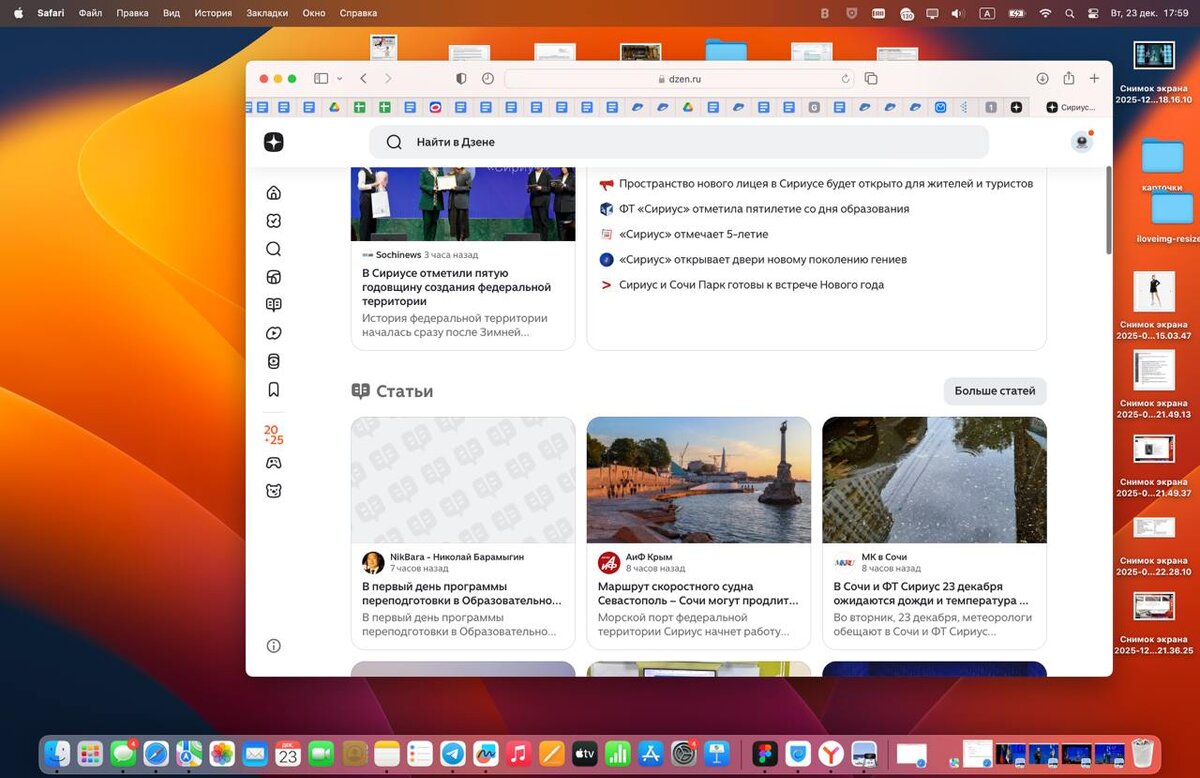Click the Wi-Fi icon in menu bar
Image resolution: width=1200 pixels, height=778 pixels.
click(1045, 13)
